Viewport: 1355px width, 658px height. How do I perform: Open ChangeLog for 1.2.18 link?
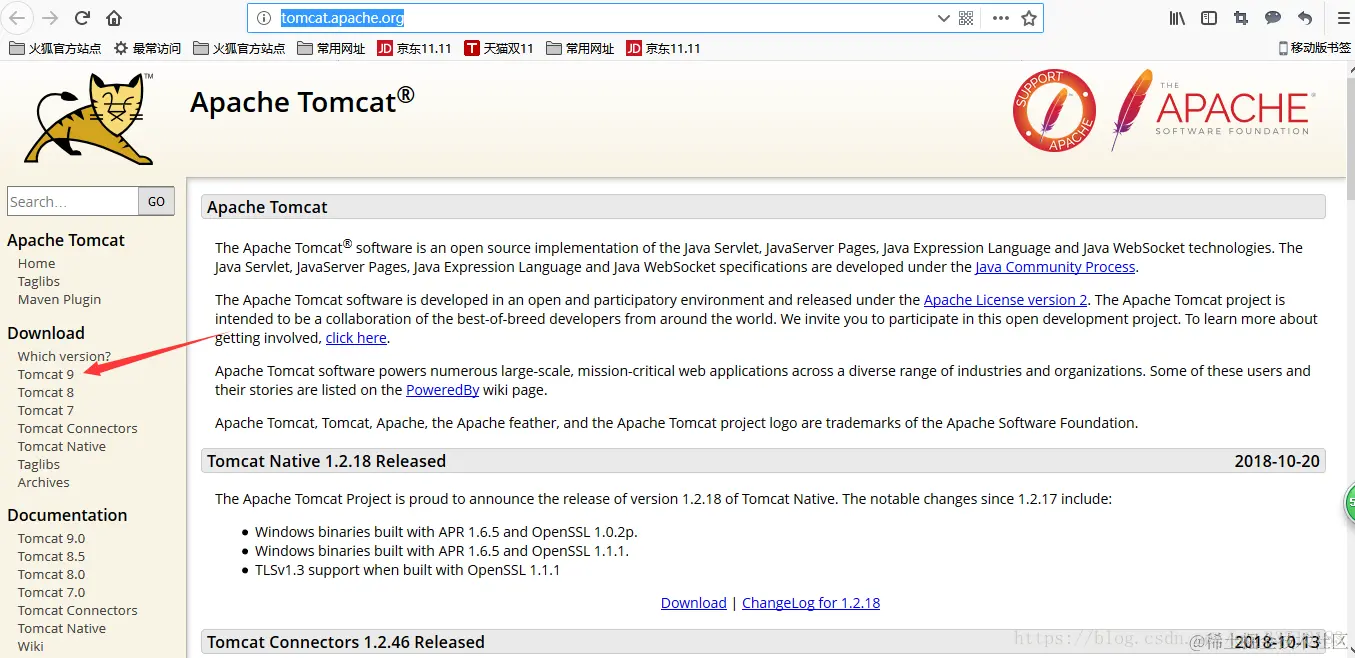pos(811,603)
